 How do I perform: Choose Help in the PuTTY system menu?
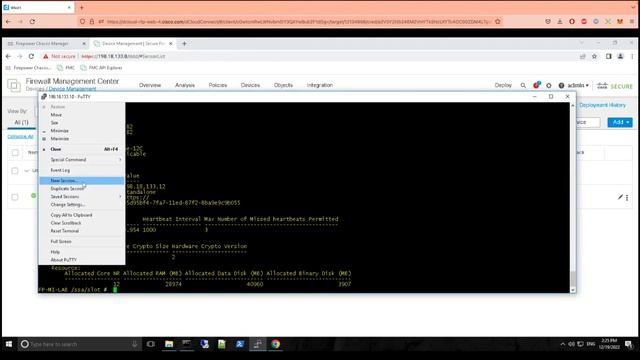pyautogui.click(x=82, y=252)
